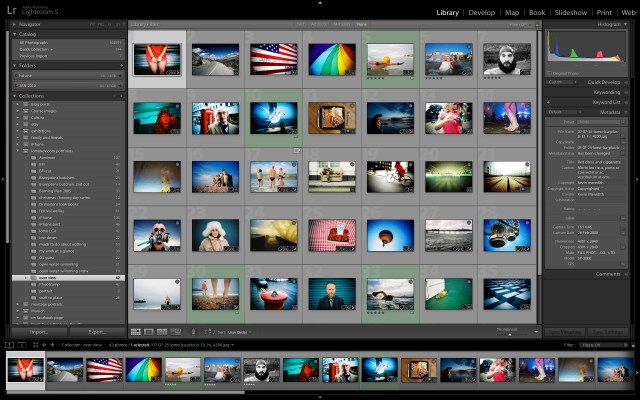Select Navigator FILL zoom option
This screenshot has width=640, height=400.
pos(101,24)
